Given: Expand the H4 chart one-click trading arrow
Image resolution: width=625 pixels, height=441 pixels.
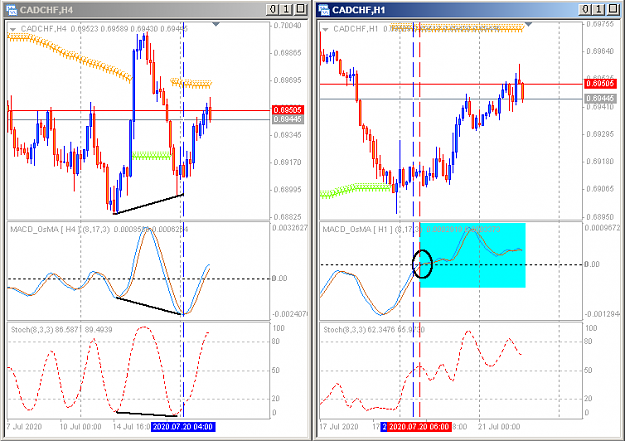Looking at the screenshot, I should click(x=13, y=29).
